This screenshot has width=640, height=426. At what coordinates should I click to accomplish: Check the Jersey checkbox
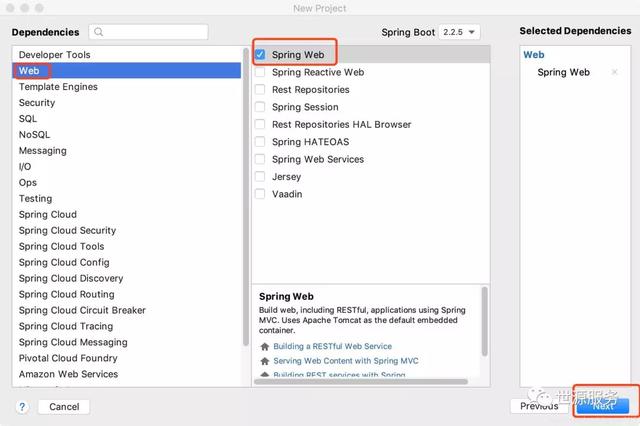(x=260, y=177)
